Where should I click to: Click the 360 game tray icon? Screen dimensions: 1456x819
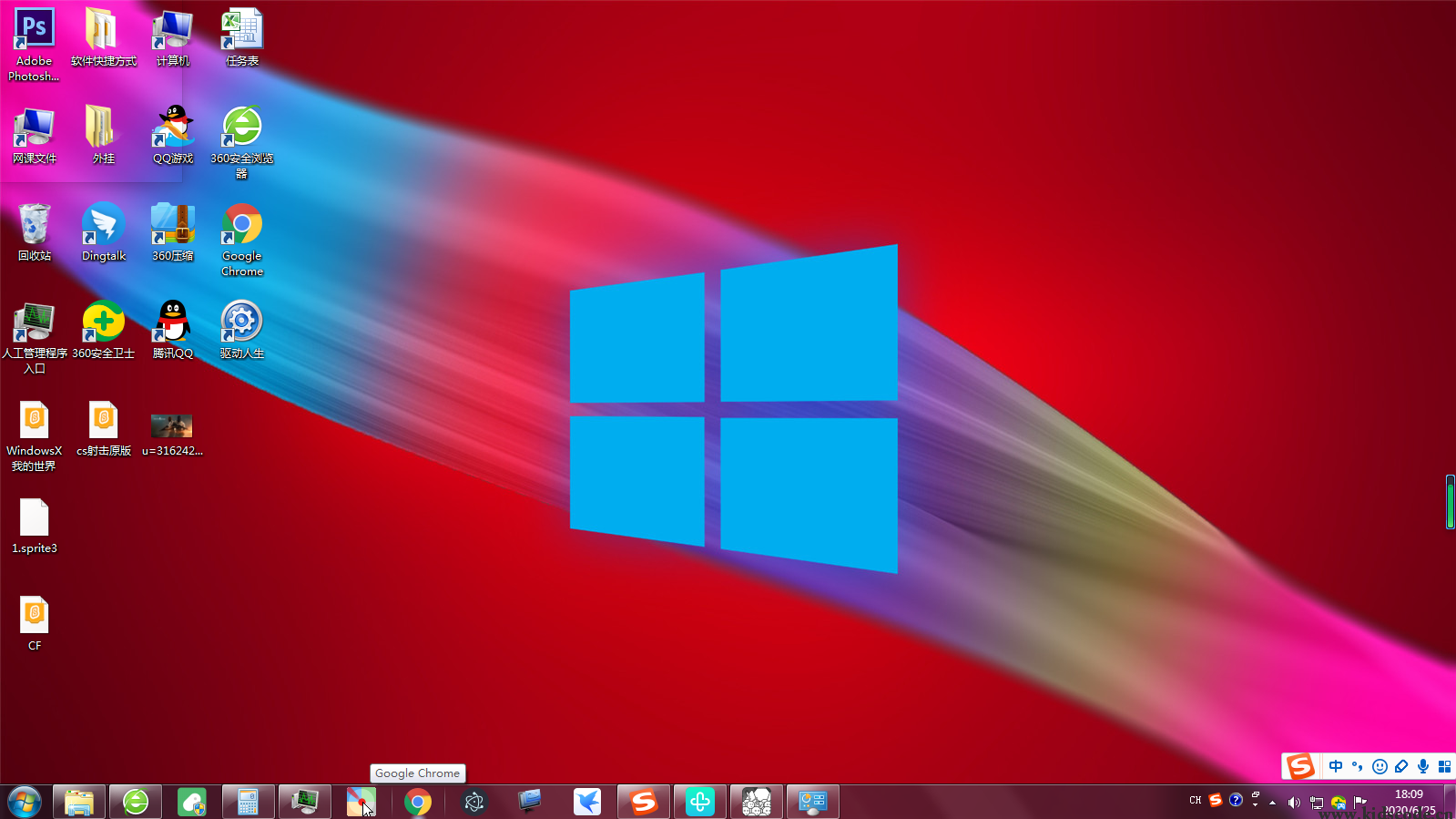(x=1339, y=803)
